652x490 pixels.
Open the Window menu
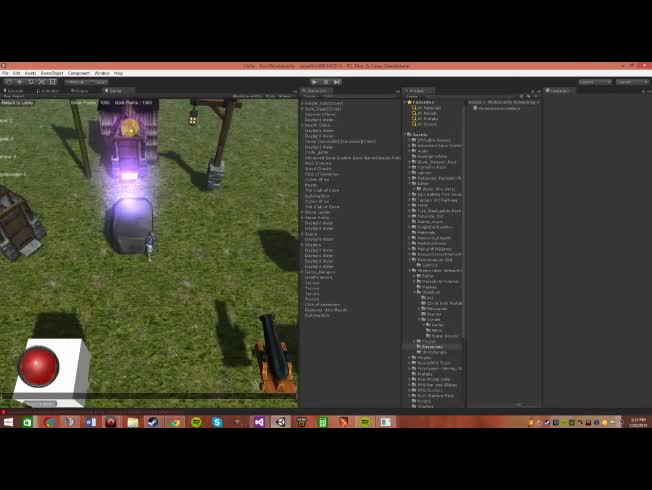[x=102, y=73]
